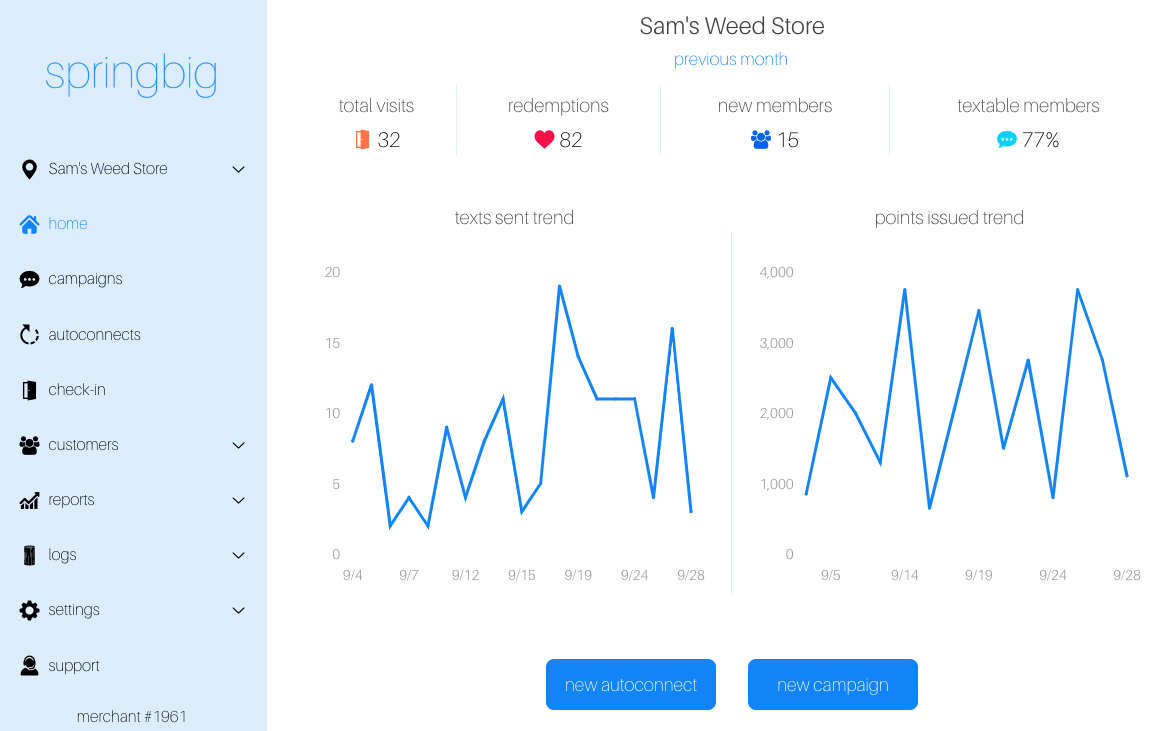Select the previous month link
This screenshot has height=731, width=1164.
point(730,59)
